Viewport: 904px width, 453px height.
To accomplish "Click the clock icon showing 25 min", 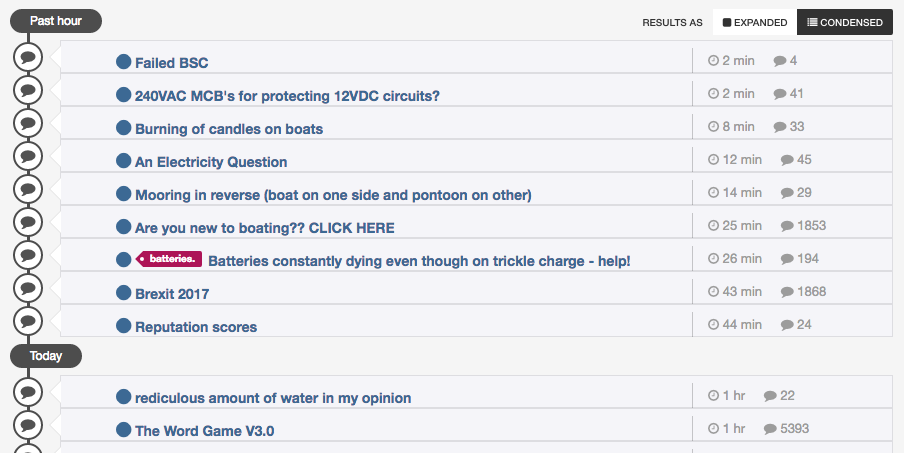I will point(713,226).
